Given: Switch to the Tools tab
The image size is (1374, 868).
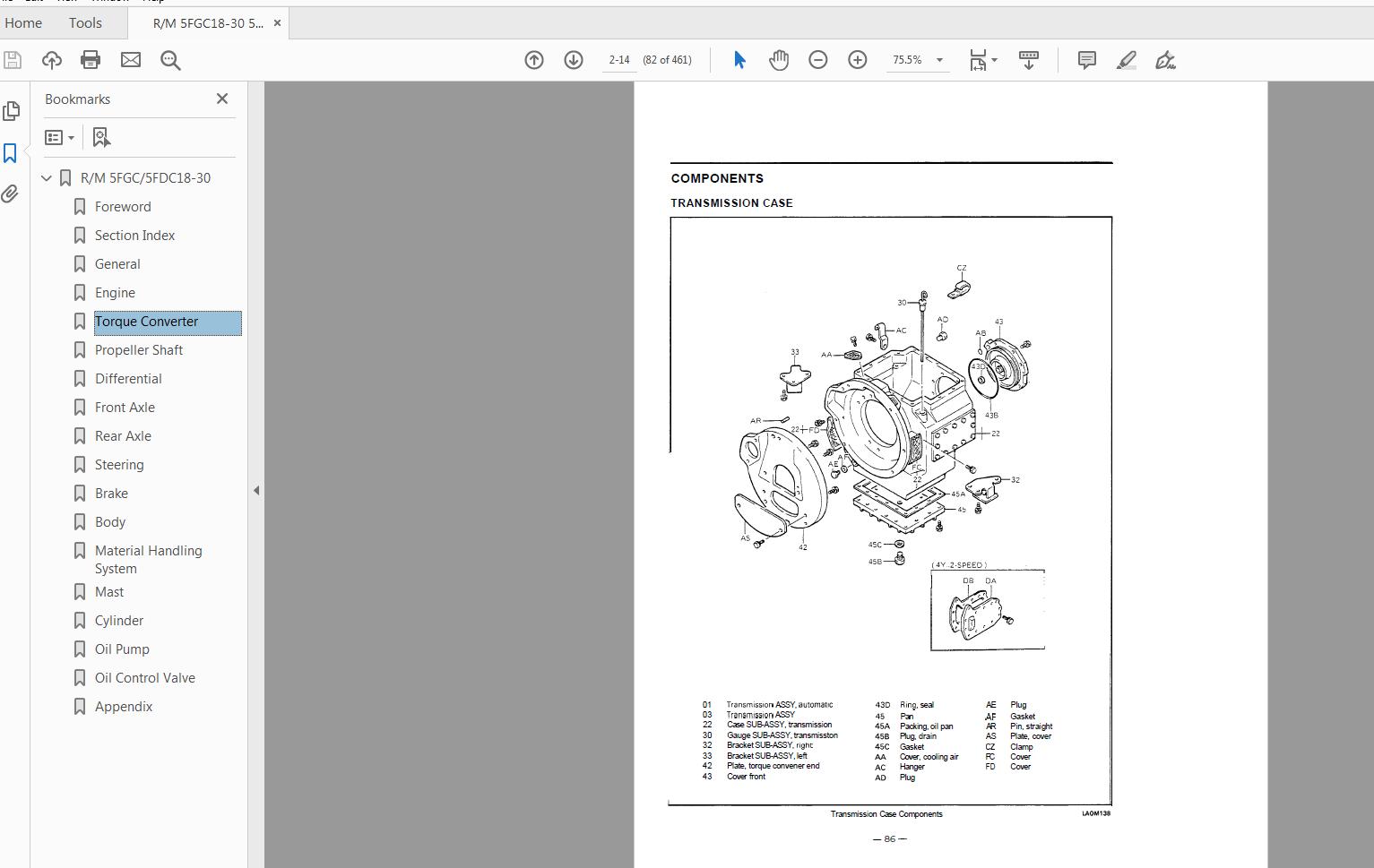Looking at the screenshot, I should point(84,22).
